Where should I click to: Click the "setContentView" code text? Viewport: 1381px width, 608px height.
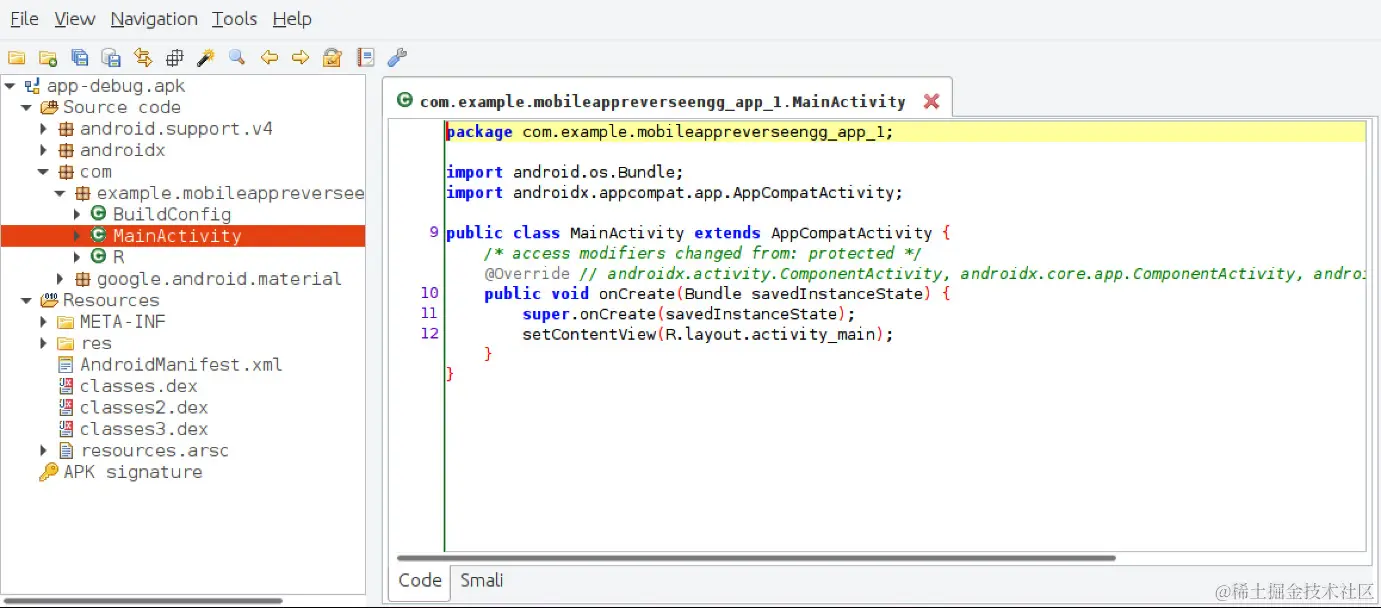pos(588,334)
